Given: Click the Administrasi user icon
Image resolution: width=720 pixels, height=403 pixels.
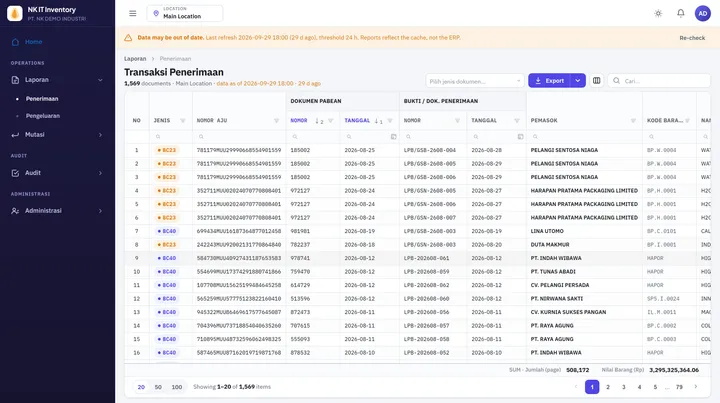Looking at the screenshot, I should coord(15,211).
